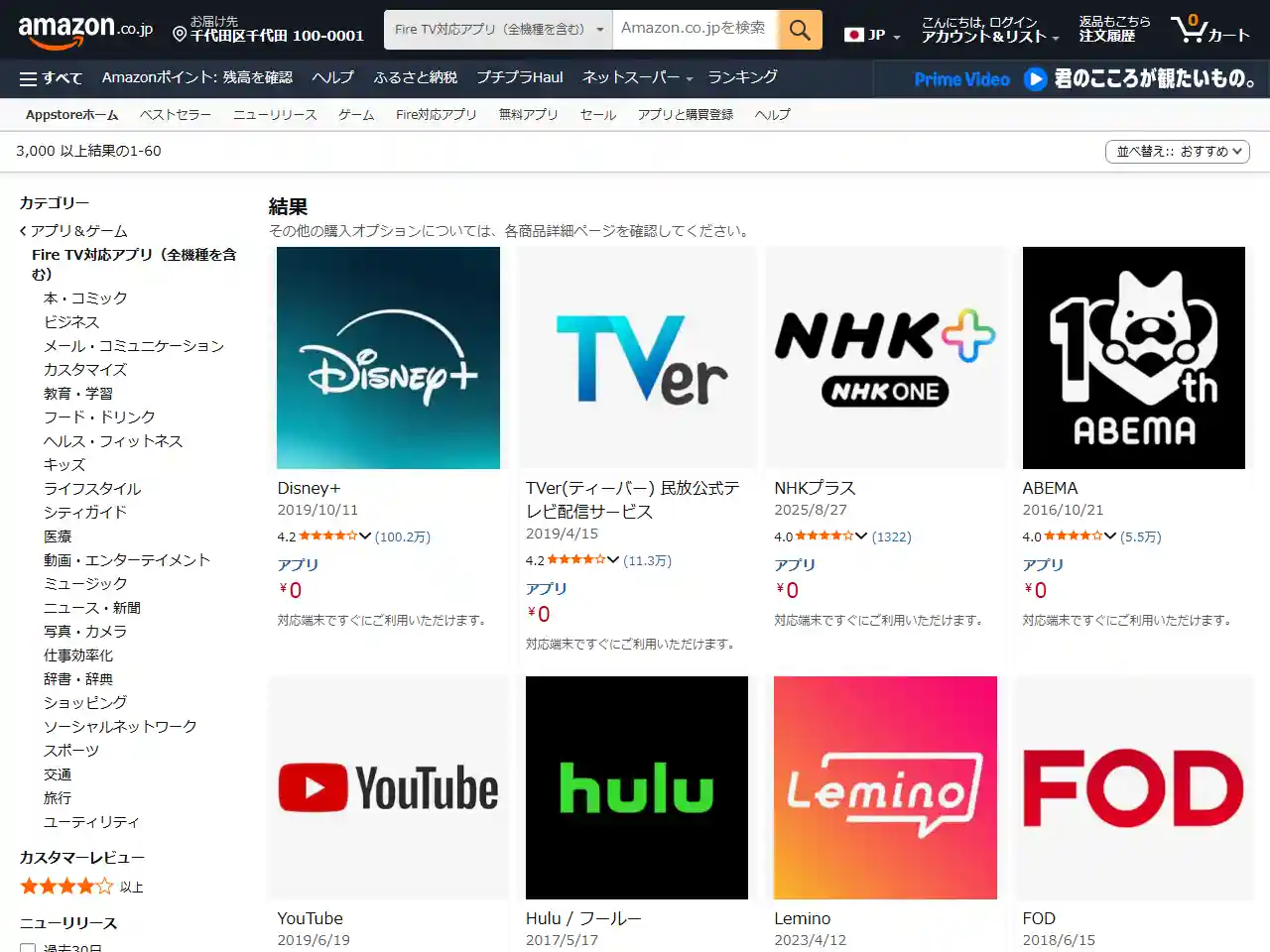Open ABEMA reviews count (5.5万)
1270x952 pixels.
(x=1141, y=536)
